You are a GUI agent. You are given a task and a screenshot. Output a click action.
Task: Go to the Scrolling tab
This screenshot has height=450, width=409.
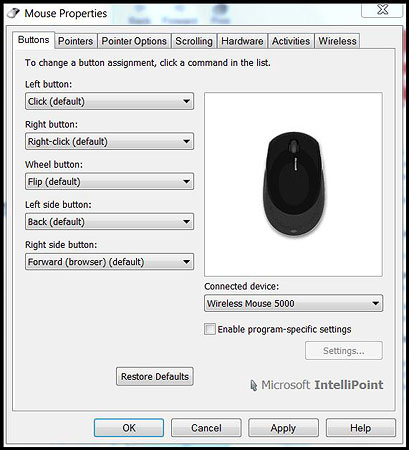194,41
